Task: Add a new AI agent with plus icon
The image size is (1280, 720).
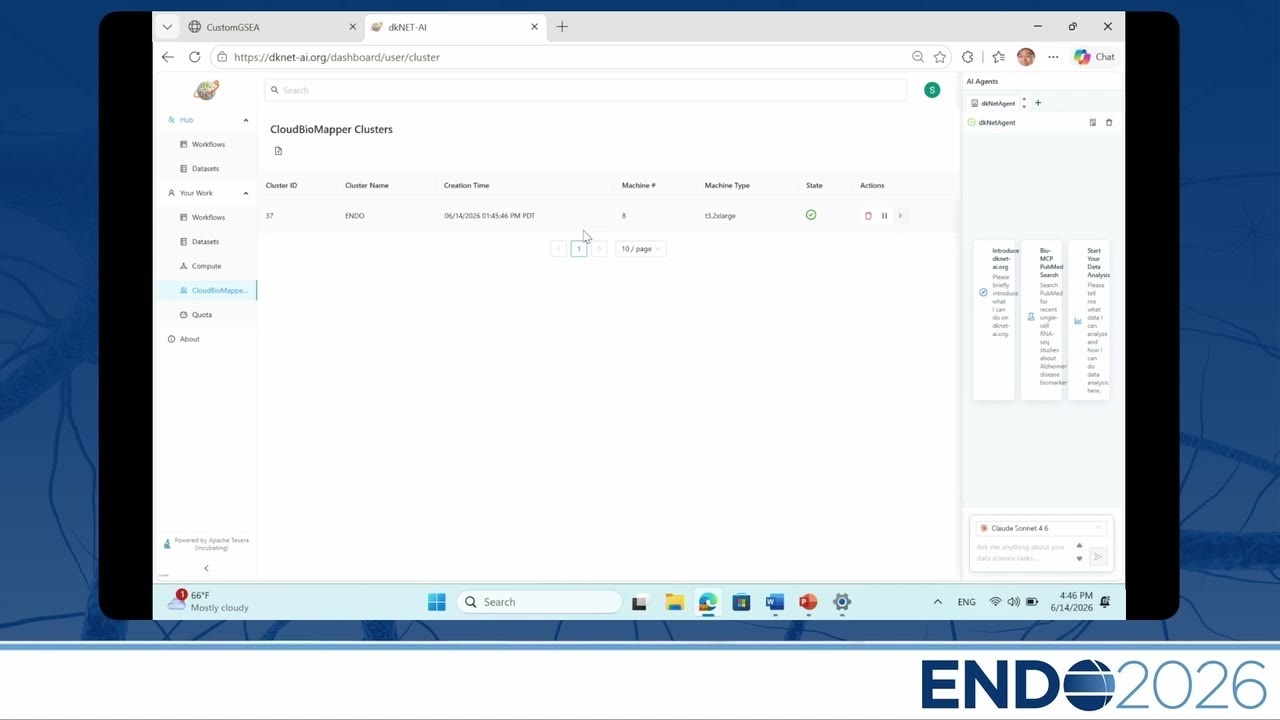Action: click(x=1038, y=103)
